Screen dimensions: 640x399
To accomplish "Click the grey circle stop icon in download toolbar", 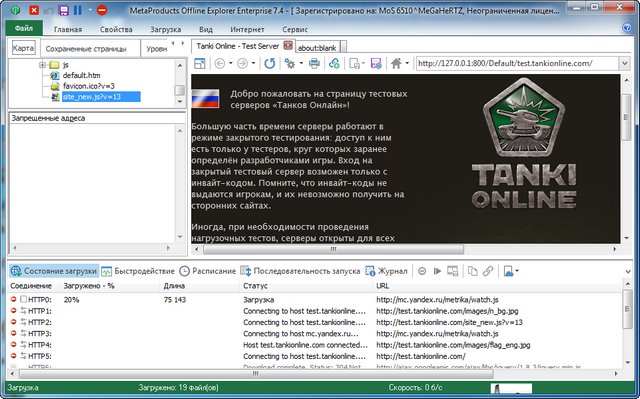I will [x=422, y=271].
